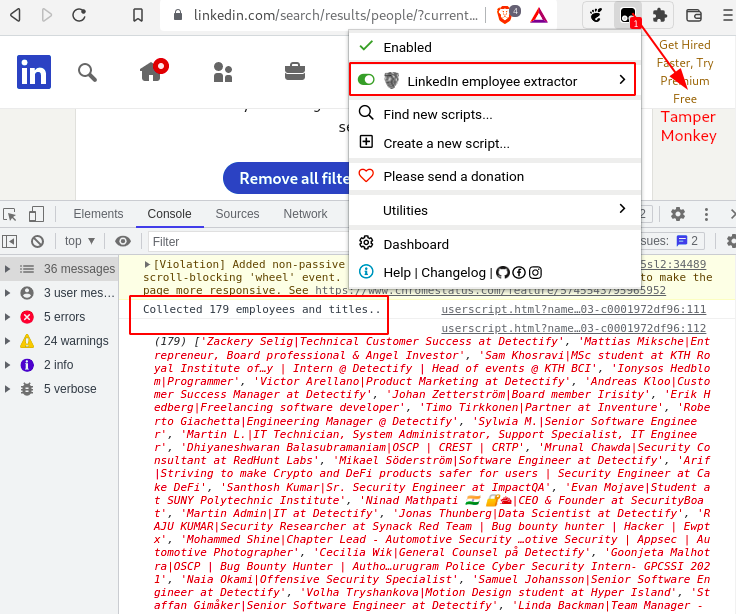The width and height of the screenshot is (736, 614).
Task: Open userscript.html source link line 111
Action: point(574,309)
